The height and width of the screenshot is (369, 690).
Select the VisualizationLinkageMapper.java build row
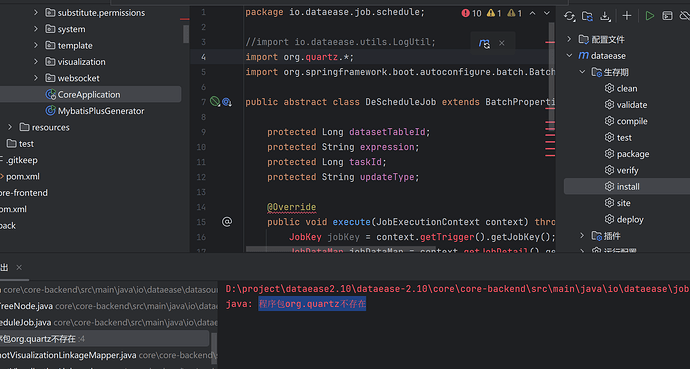109,355
